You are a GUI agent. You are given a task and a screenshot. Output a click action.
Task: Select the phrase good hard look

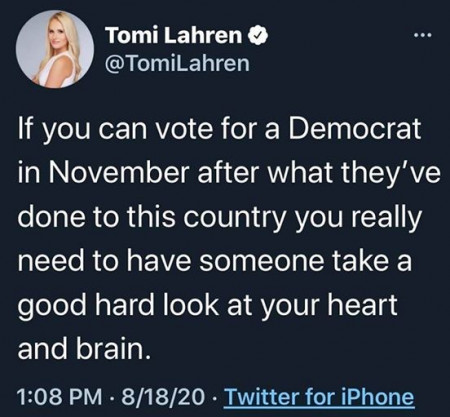118,306
